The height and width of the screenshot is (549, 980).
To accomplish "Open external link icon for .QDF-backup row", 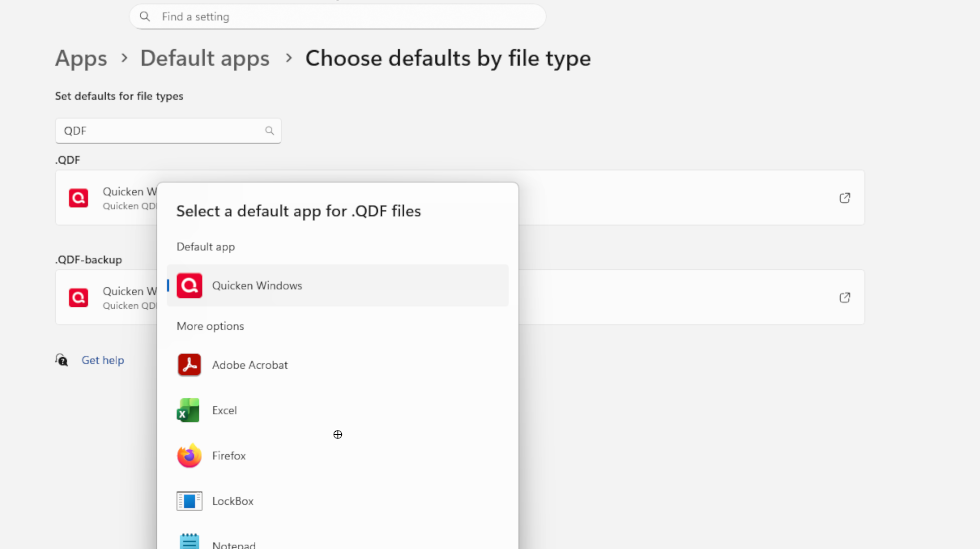I will 845,298.
